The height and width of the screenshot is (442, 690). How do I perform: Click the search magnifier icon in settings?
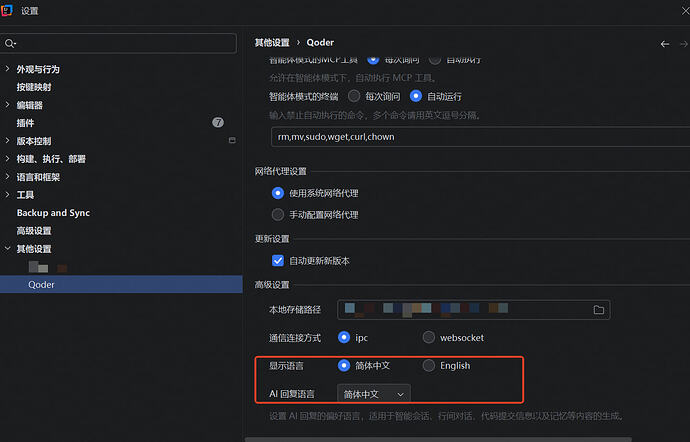coord(10,43)
